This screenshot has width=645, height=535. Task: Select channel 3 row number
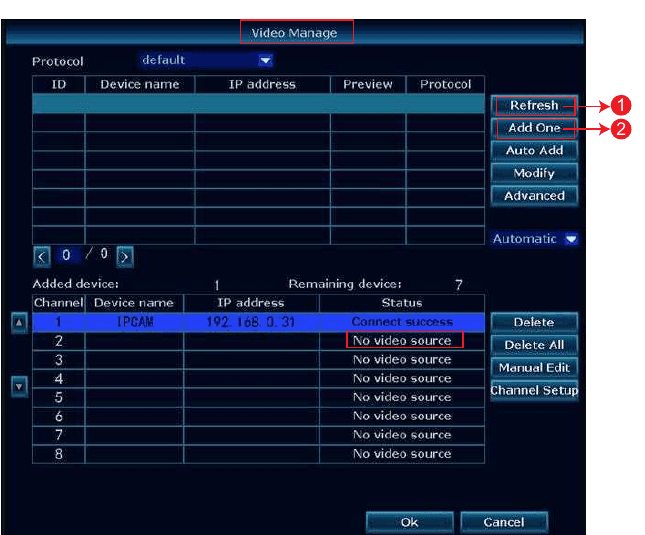(x=59, y=360)
